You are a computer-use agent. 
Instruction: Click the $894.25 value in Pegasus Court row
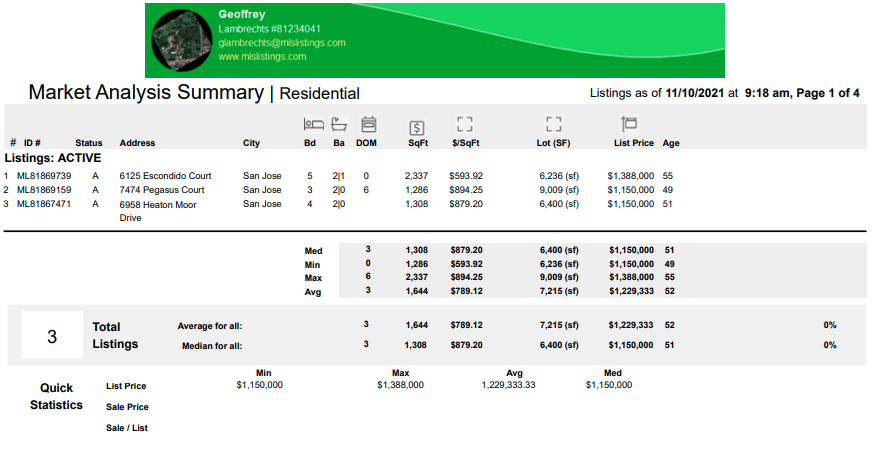466,190
